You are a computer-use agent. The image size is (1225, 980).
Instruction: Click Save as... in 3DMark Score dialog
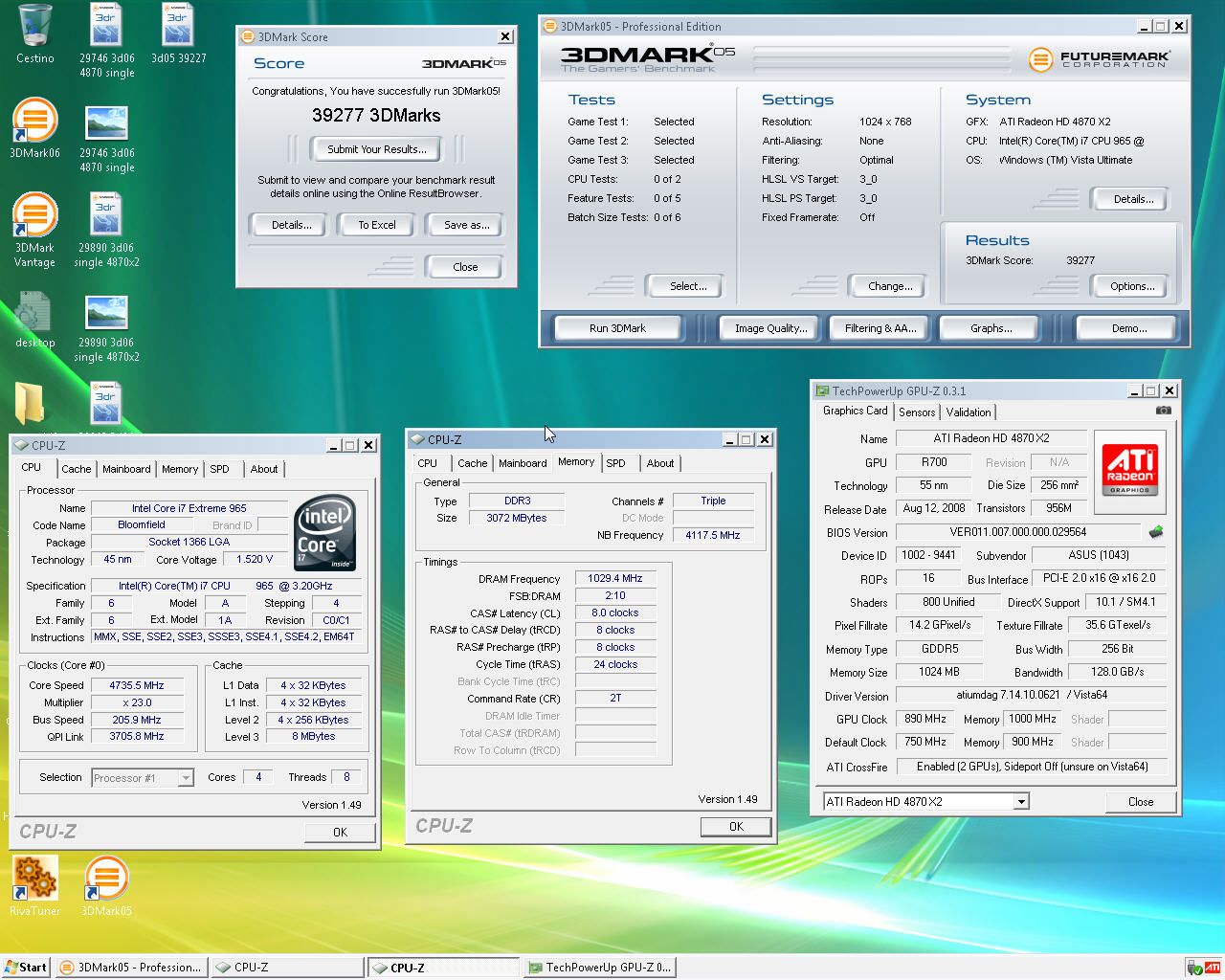coord(467,225)
